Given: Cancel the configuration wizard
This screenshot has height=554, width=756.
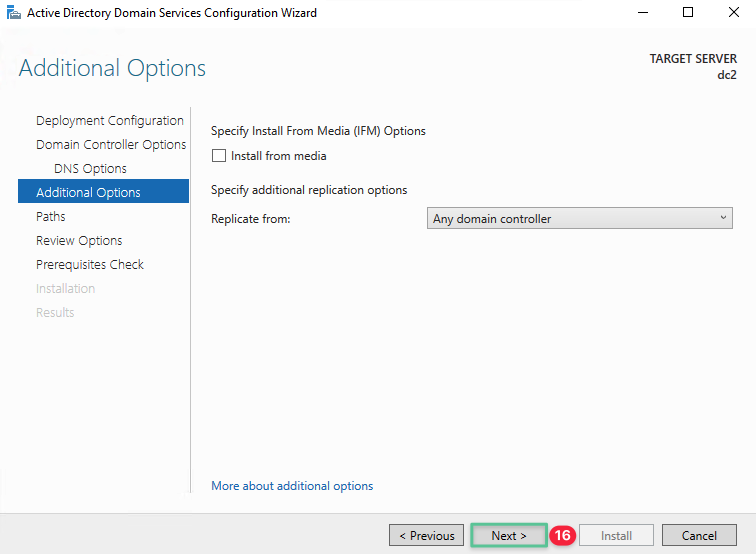Looking at the screenshot, I should click(x=699, y=536).
